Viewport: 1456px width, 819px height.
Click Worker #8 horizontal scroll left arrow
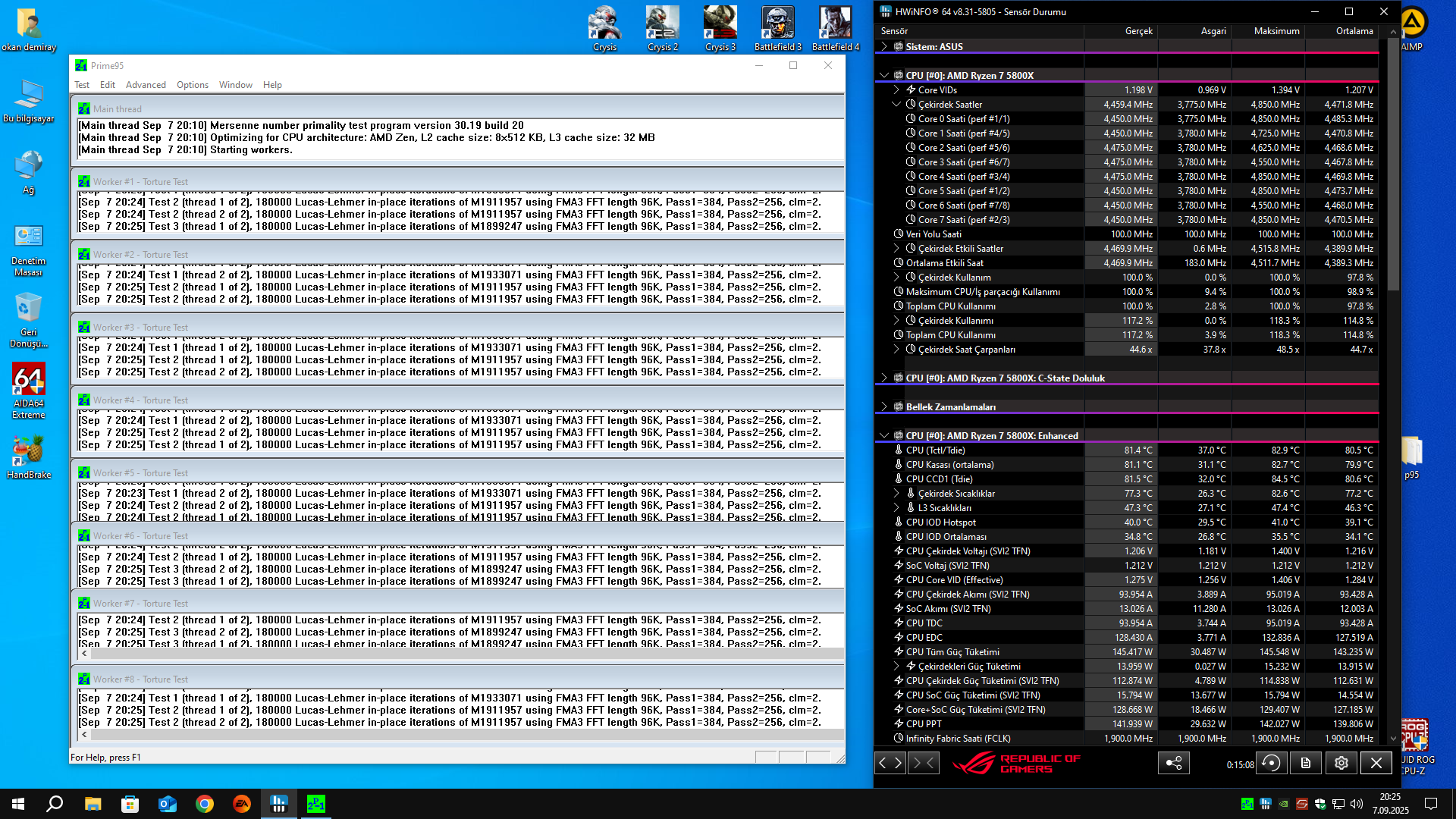point(84,734)
